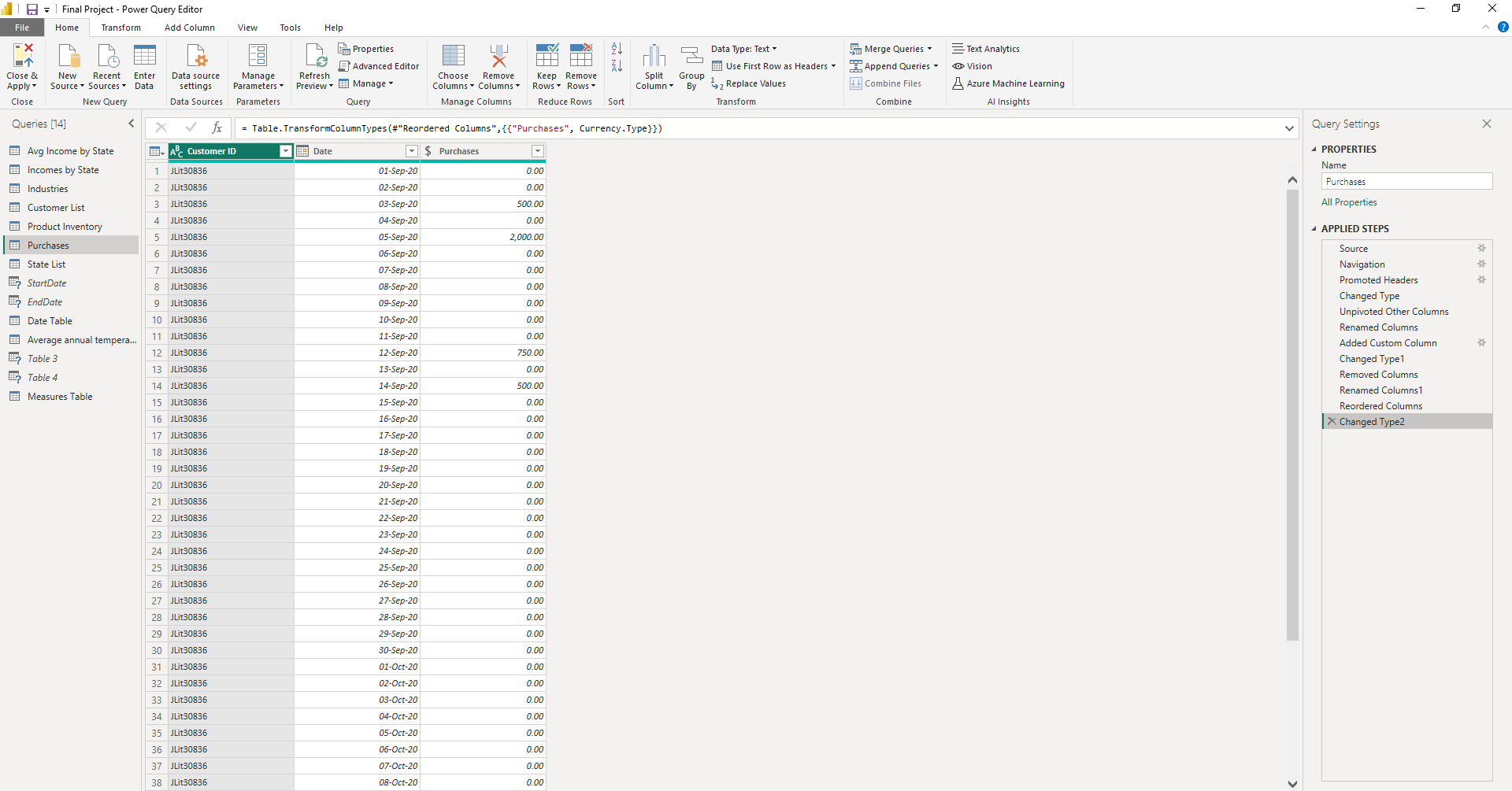This screenshot has width=1512, height=791.
Task: Open Purchases column filter dropdown
Action: click(x=537, y=151)
